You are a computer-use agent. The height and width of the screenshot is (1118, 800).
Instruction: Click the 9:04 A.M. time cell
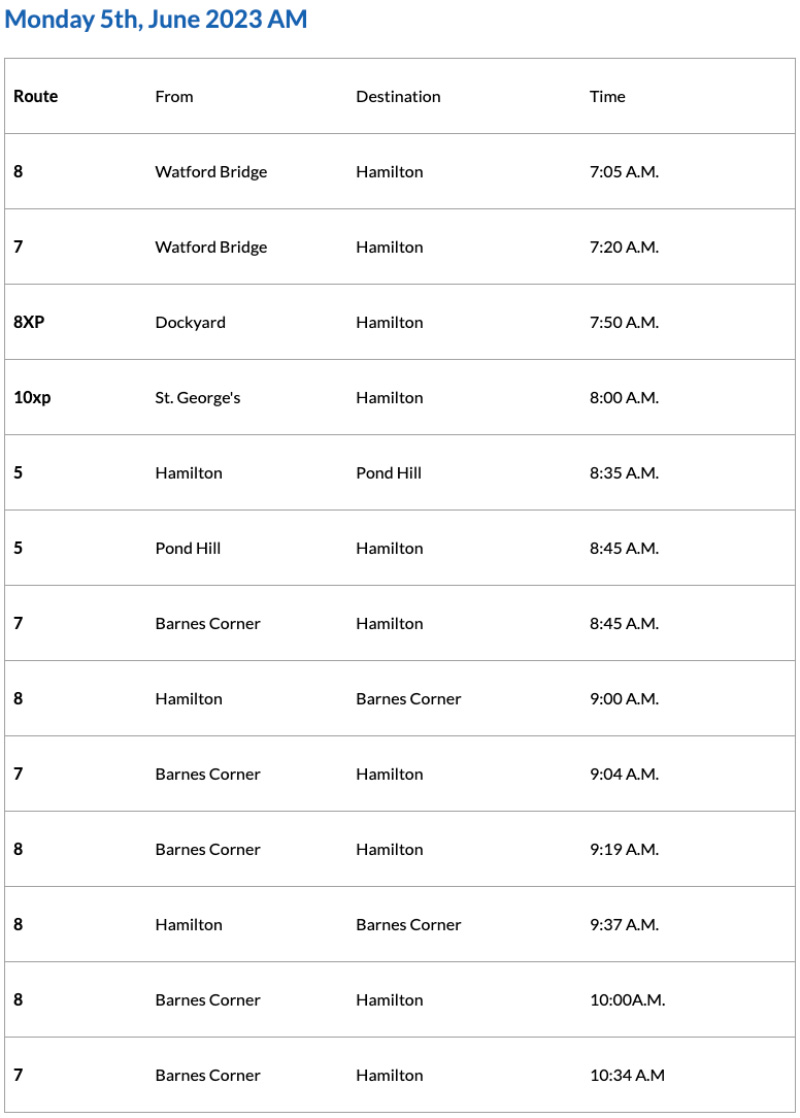point(624,774)
